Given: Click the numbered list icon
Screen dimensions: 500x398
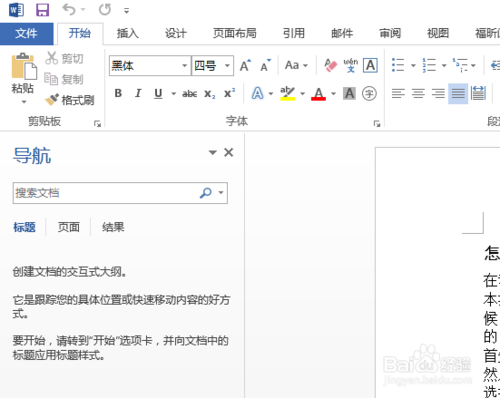Looking at the screenshot, I should pyautogui.click(x=429, y=65).
